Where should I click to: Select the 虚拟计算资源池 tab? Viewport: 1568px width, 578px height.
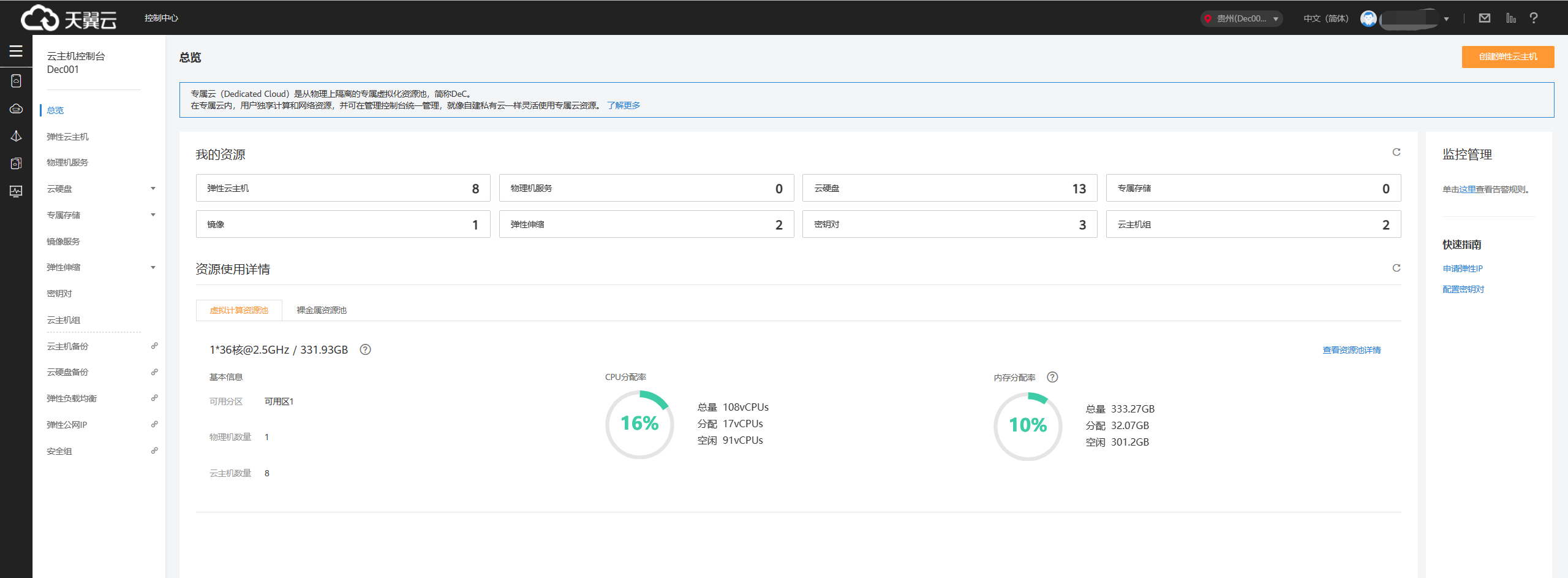tap(239, 310)
